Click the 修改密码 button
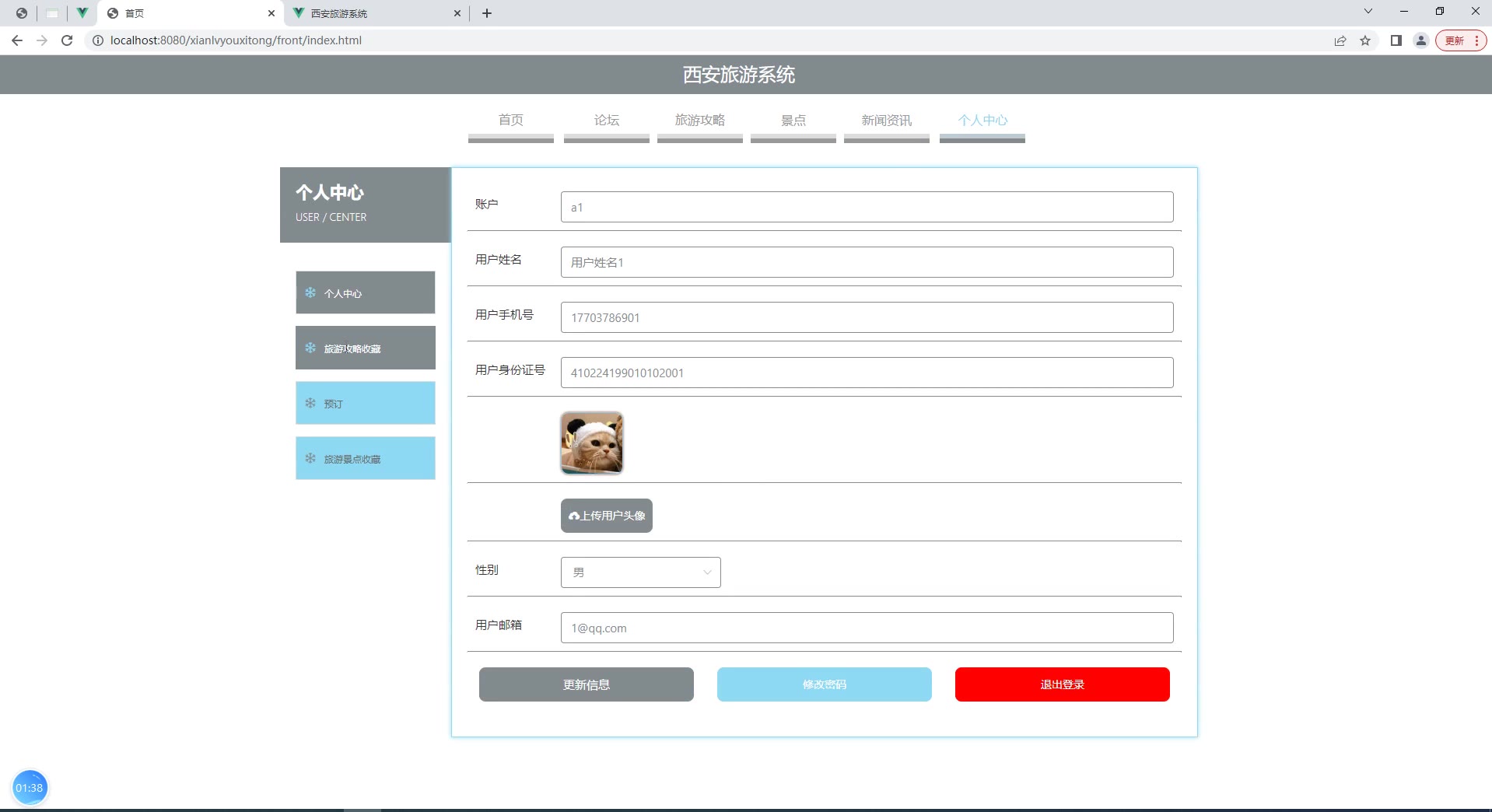Viewport: 1492px width, 812px height. [825, 684]
